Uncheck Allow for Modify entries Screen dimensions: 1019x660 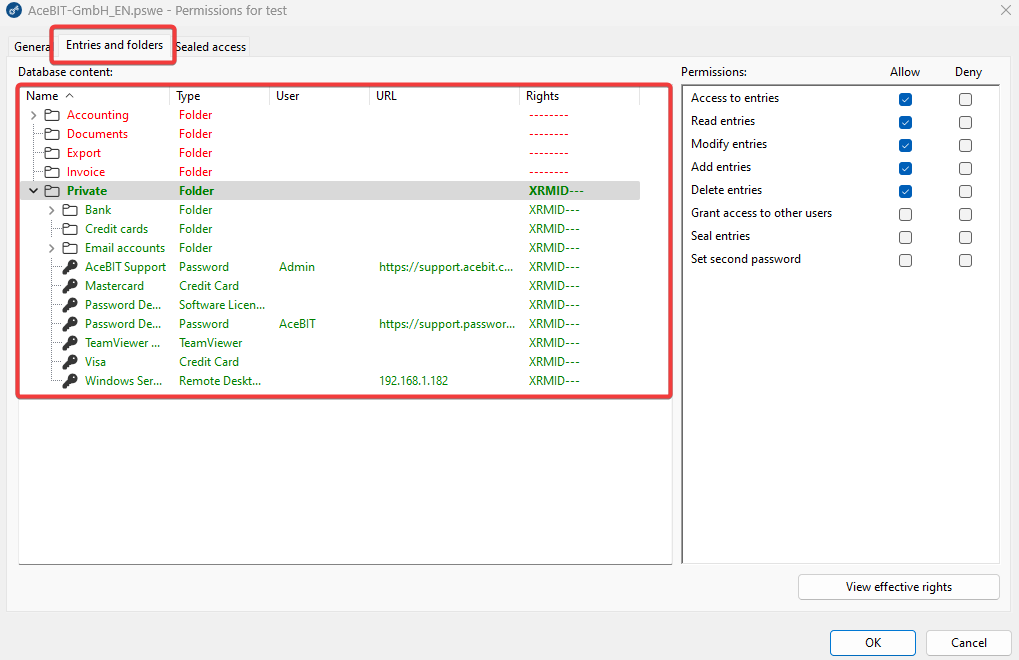click(x=905, y=146)
